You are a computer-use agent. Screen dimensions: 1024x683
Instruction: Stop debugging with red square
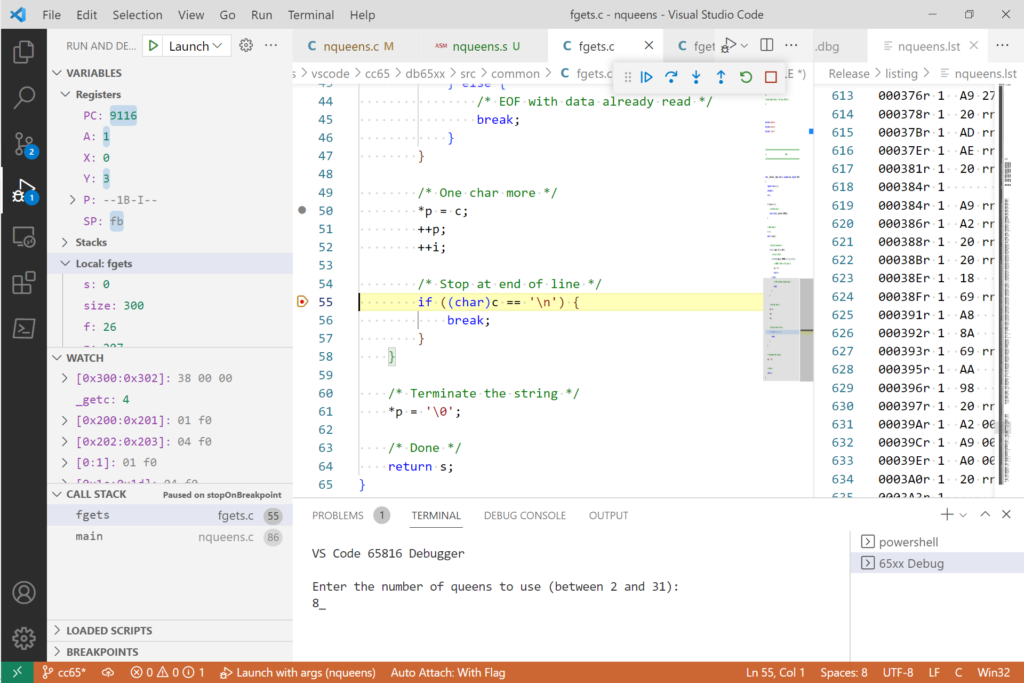click(771, 77)
